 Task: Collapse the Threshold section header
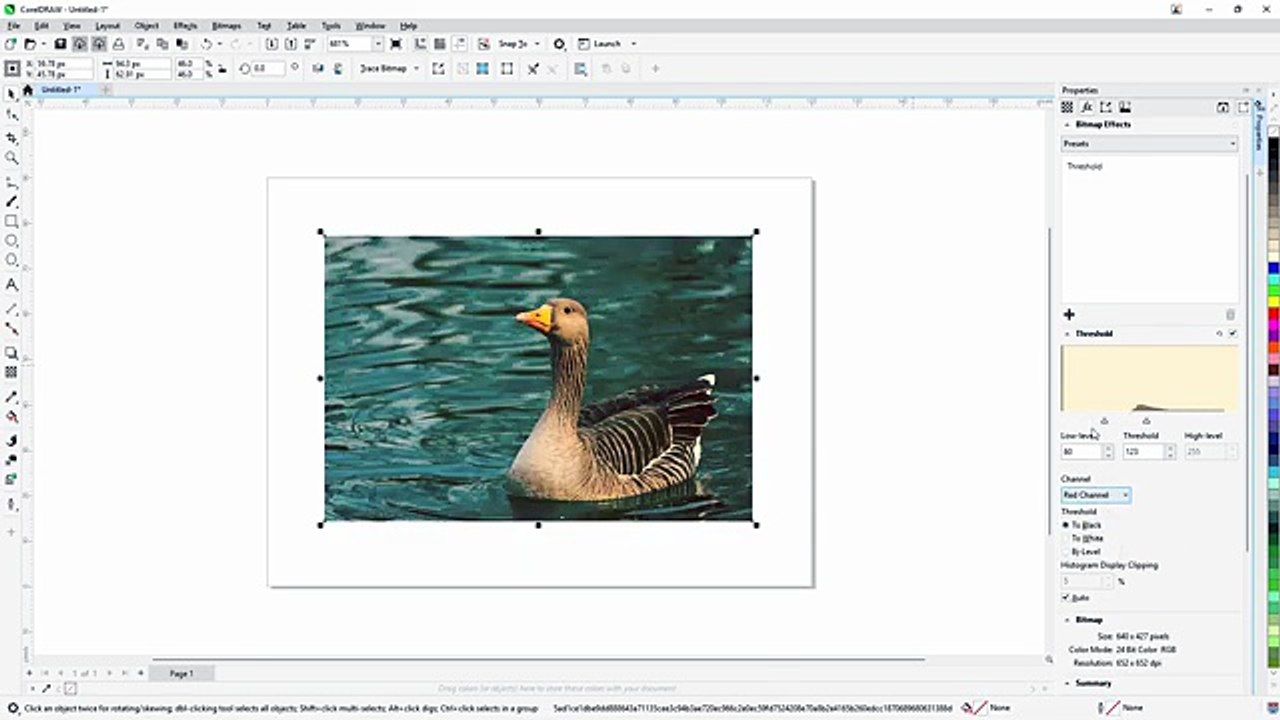click(x=1066, y=333)
